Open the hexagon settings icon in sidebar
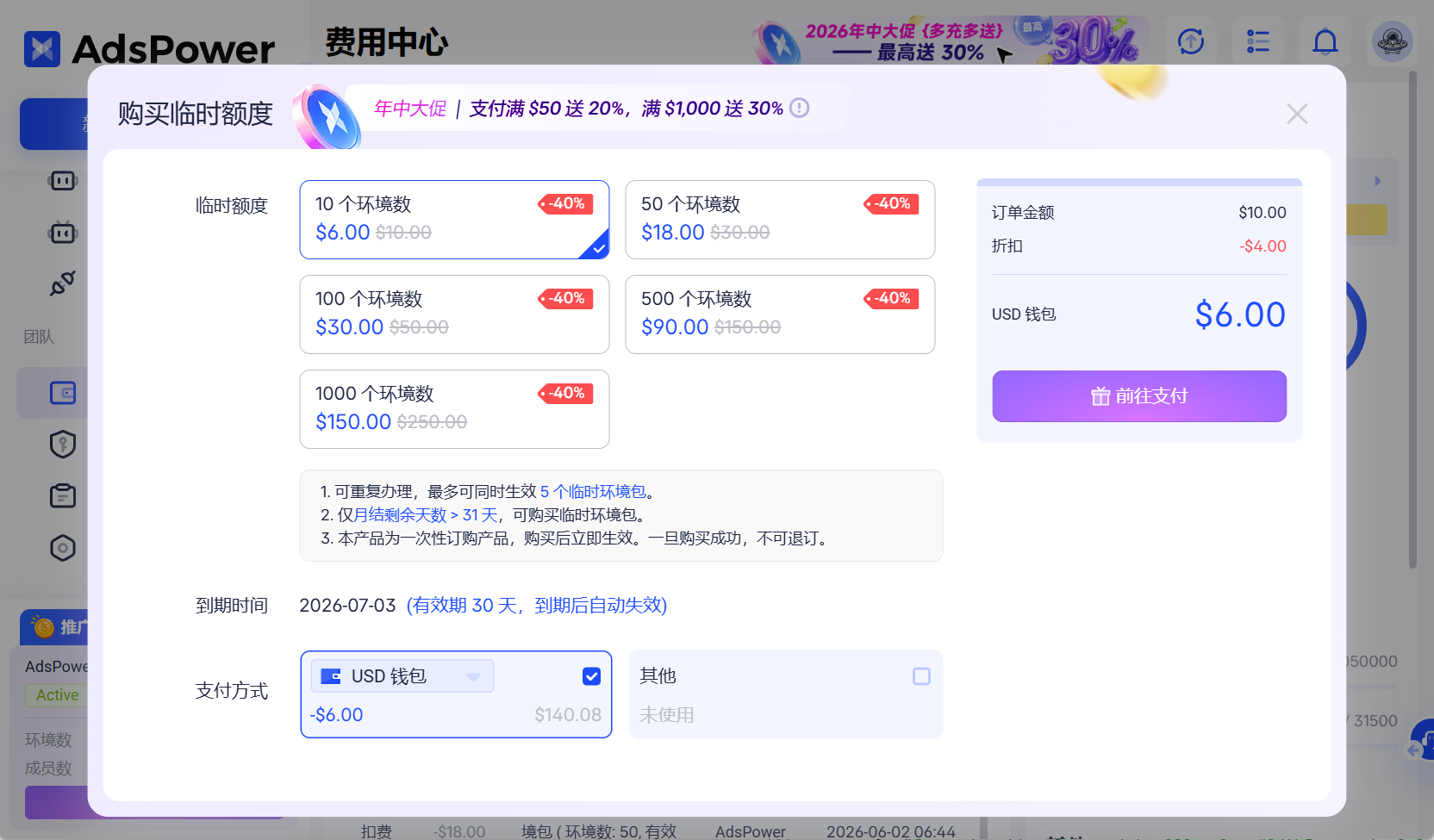Image resolution: width=1434 pixels, height=840 pixels. point(63,548)
